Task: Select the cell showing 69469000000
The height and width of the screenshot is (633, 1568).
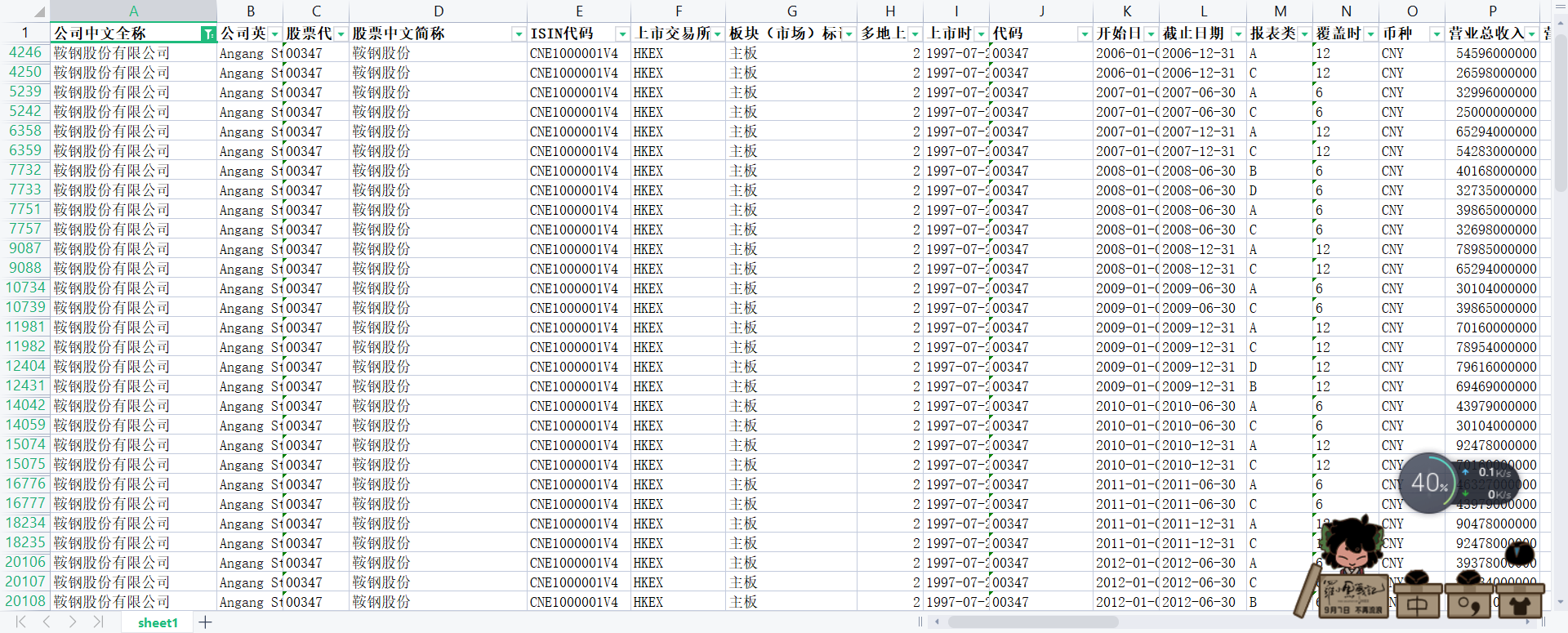Action: 1493,386
